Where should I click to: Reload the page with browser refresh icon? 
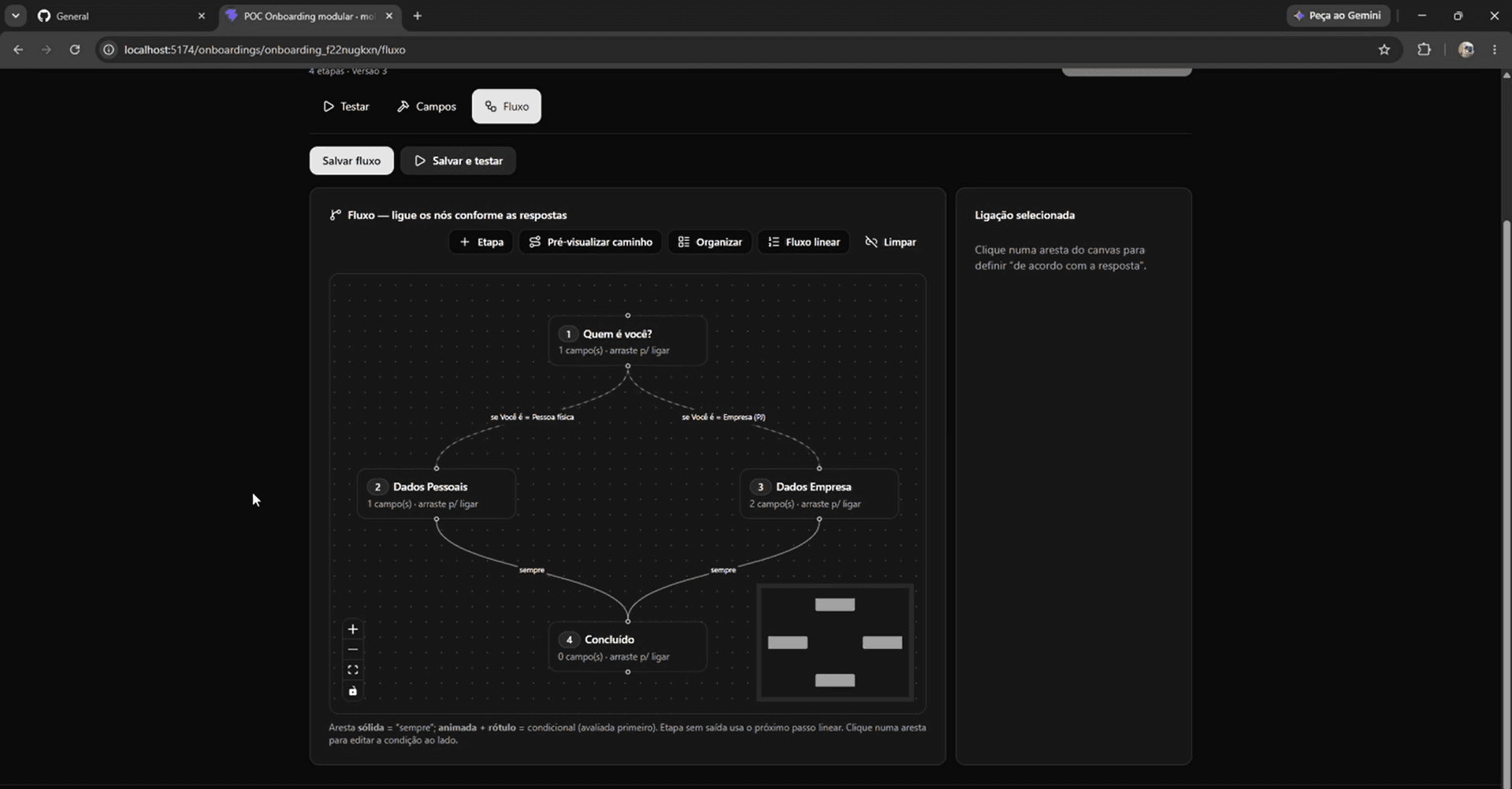pos(75,50)
